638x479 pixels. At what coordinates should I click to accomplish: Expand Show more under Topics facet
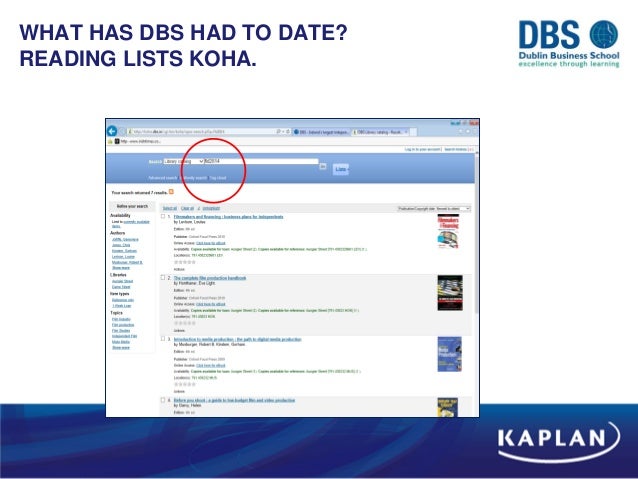tap(121, 348)
